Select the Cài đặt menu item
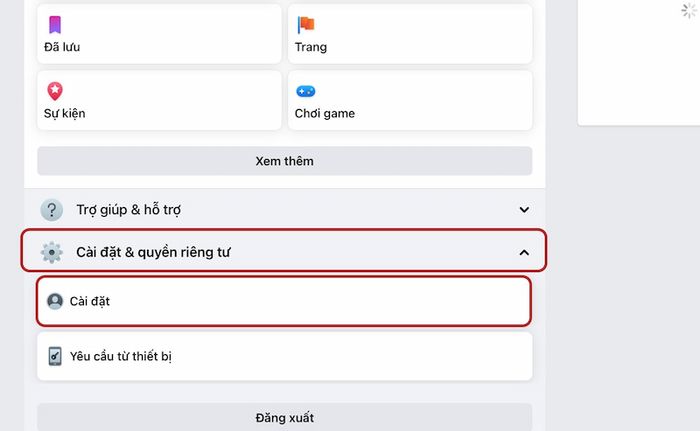 (284, 301)
